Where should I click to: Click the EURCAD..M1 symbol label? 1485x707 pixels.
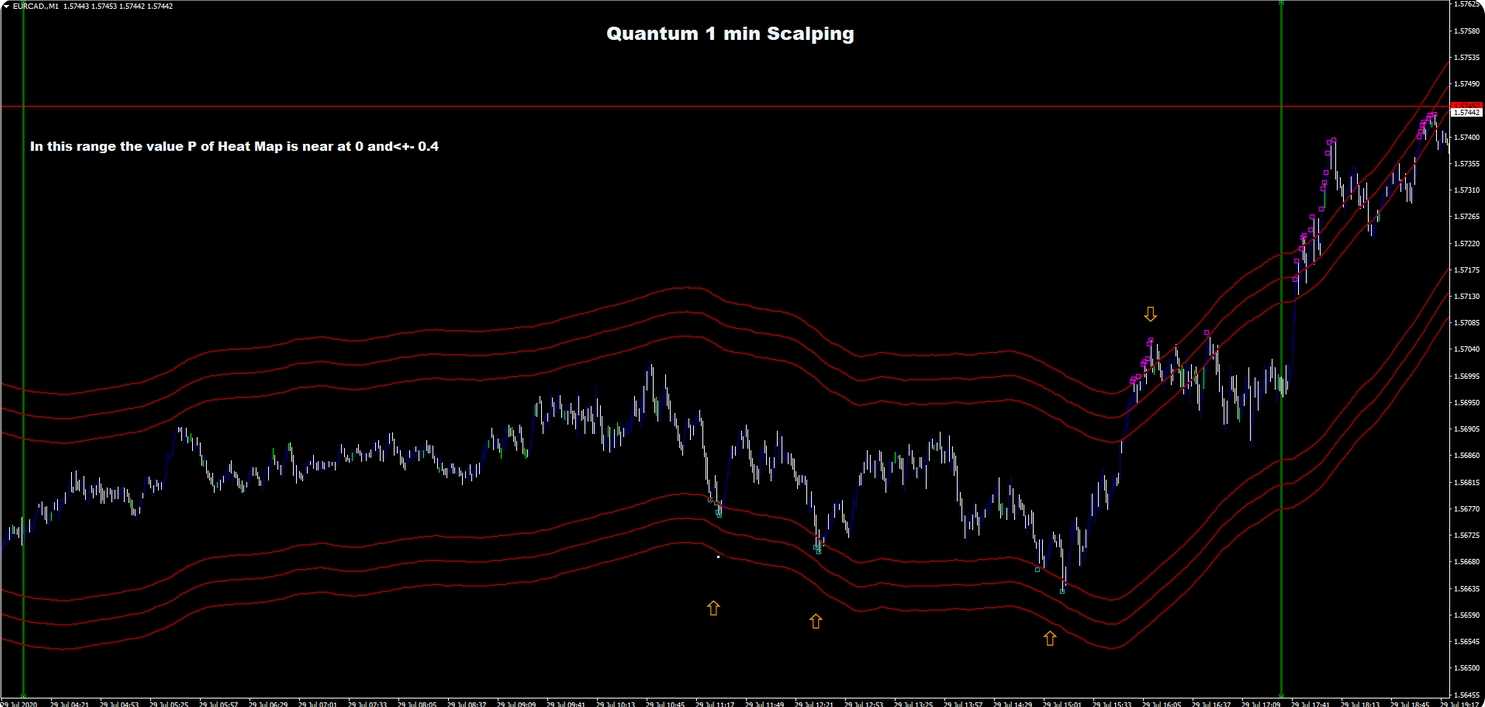pyautogui.click(x=35, y=6)
